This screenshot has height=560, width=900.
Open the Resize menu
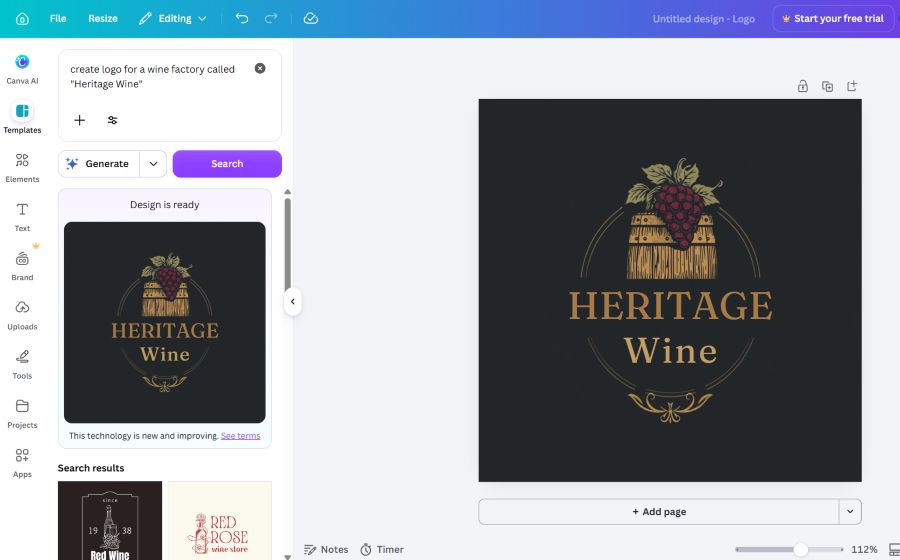103,18
